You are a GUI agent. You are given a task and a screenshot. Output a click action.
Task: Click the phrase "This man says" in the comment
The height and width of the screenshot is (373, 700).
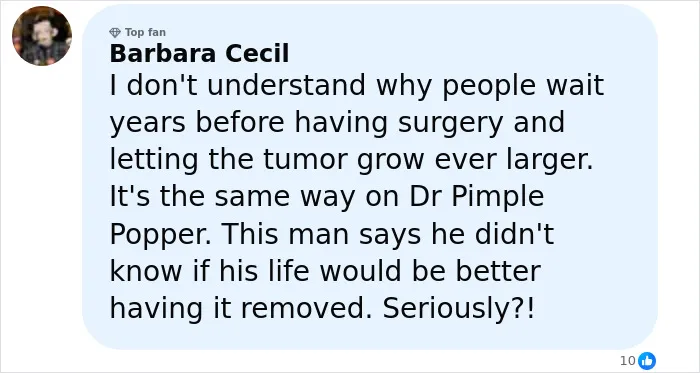(x=321, y=234)
